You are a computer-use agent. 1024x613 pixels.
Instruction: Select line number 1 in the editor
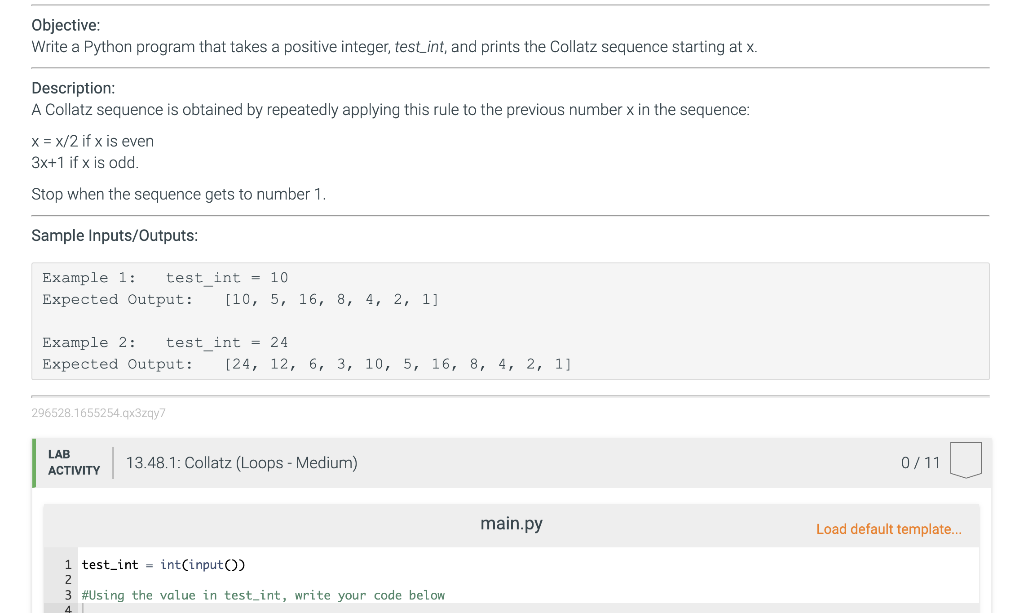[67, 564]
